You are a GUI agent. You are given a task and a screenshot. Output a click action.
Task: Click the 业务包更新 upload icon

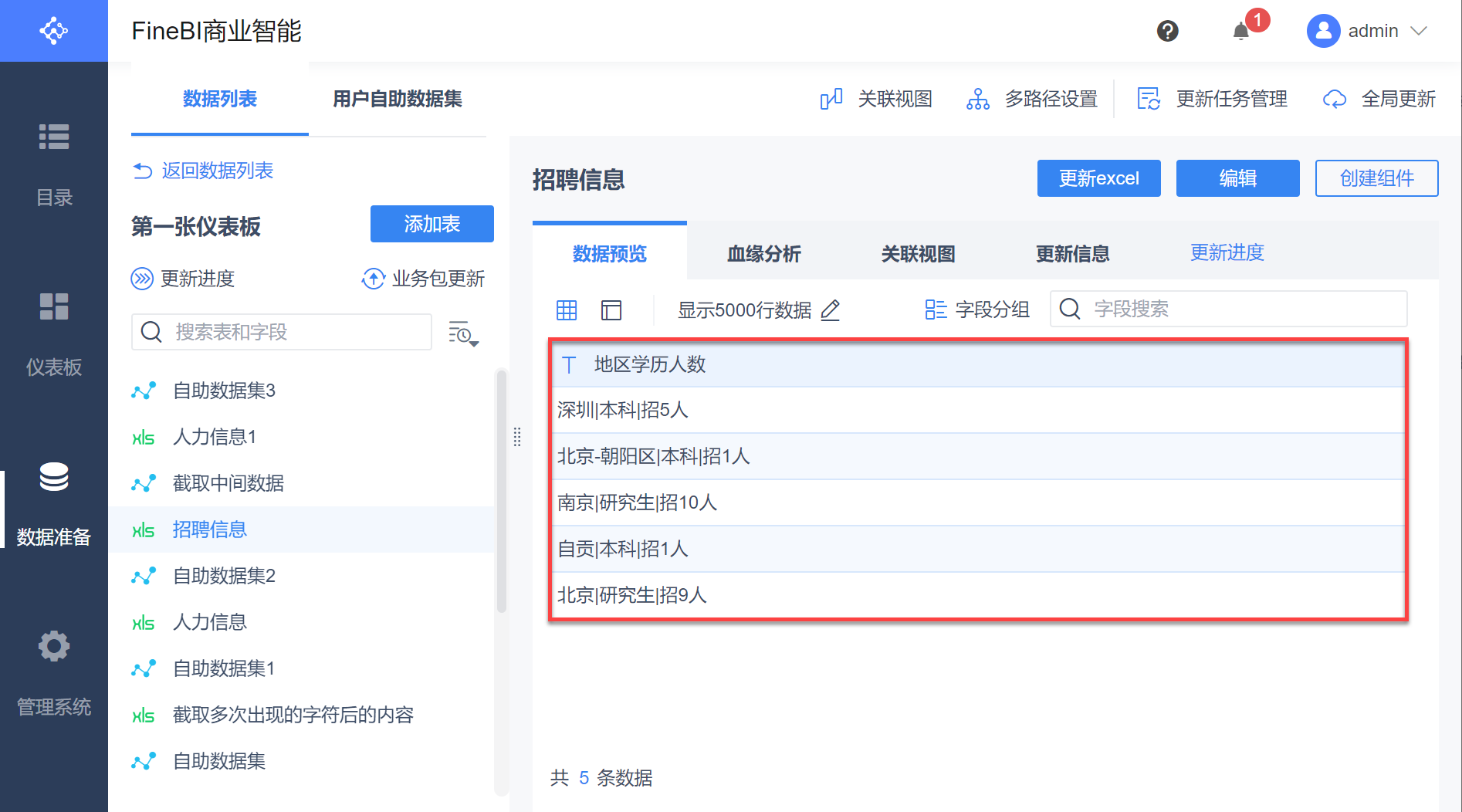click(x=374, y=279)
